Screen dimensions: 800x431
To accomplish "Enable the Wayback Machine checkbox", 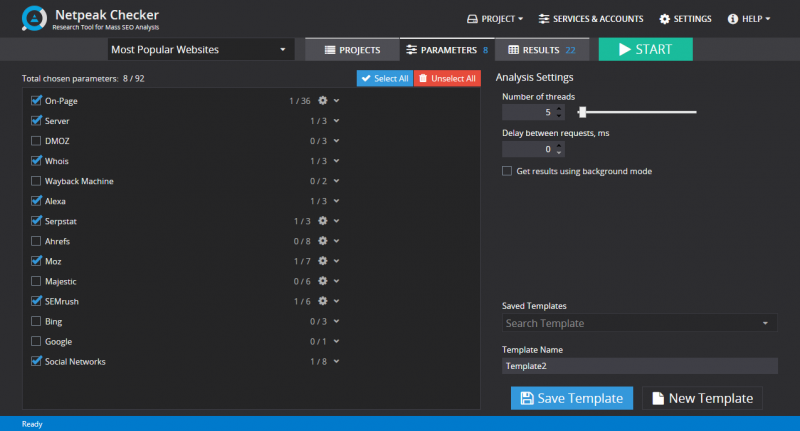I will [36, 181].
